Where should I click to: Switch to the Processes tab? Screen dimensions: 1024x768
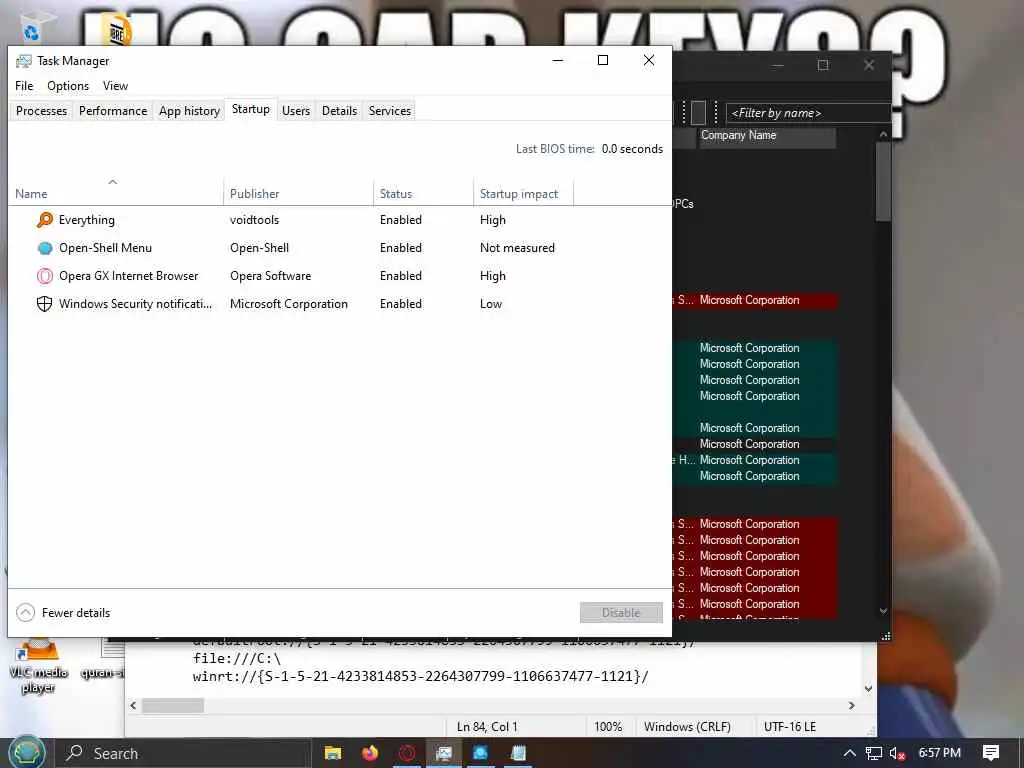(41, 111)
